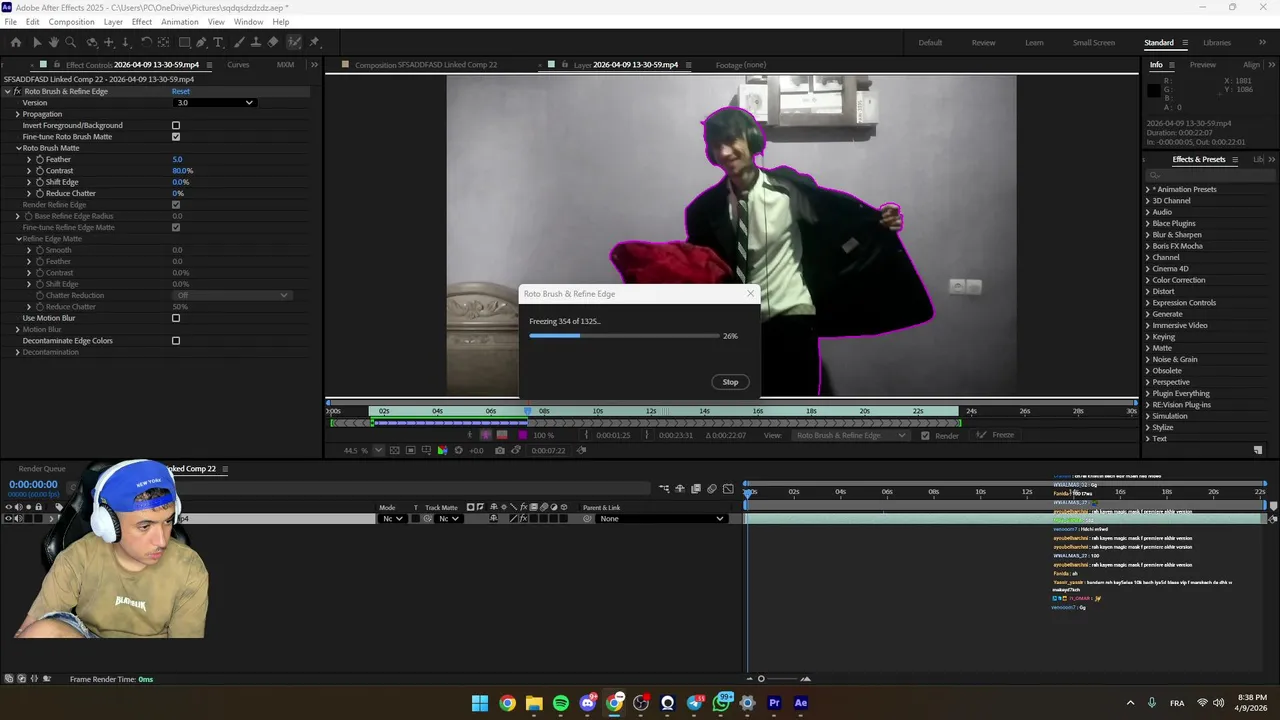The height and width of the screenshot is (720, 1280).
Task: Select the Selection arrow tool
Action: [x=37, y=42]
